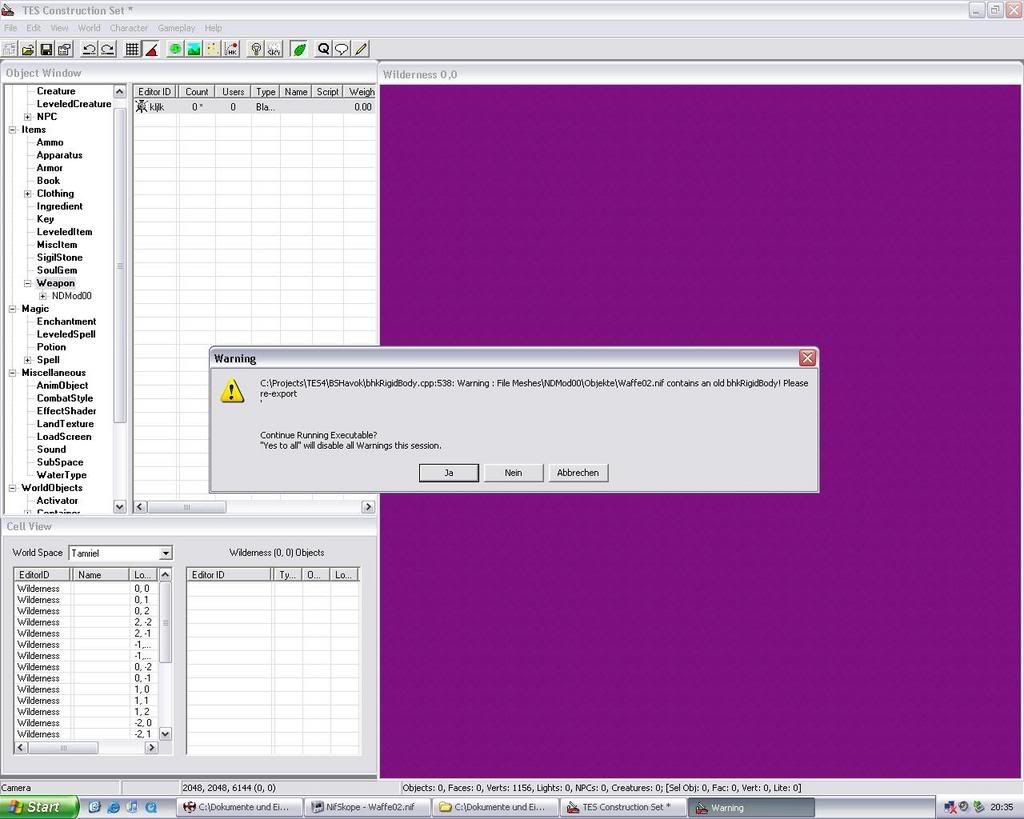The height and width of the screenshot is (819, 1024).
Task: Collapse the Weapon tree node
Action: [28, 283]
